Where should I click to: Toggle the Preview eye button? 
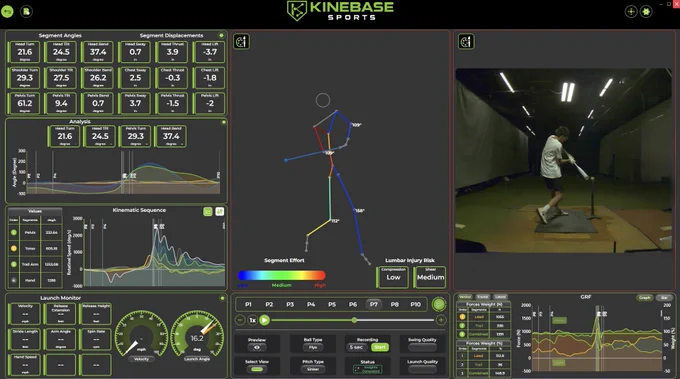(x=257, y=347)
